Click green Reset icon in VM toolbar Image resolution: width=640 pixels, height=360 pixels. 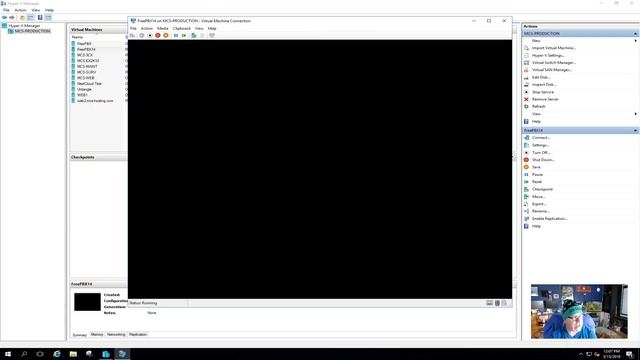tap(184, 36)
